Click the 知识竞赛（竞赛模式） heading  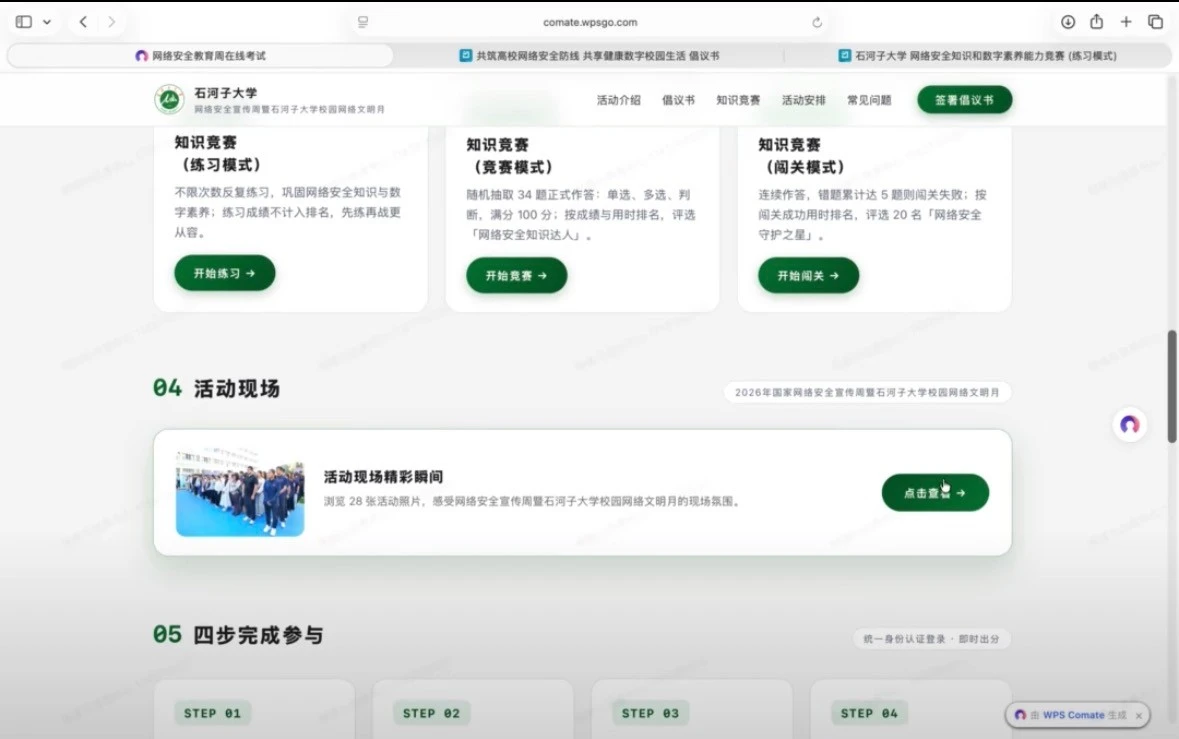pyautogui.click(x=510, y=156)
